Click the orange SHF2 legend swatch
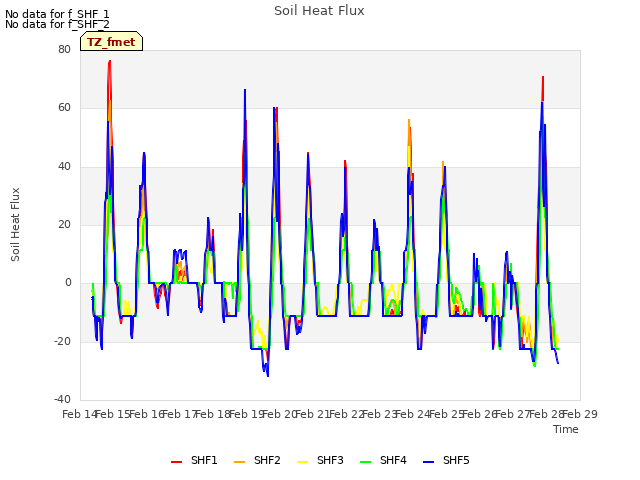The image size is (640, 480). tap(239, 462)
